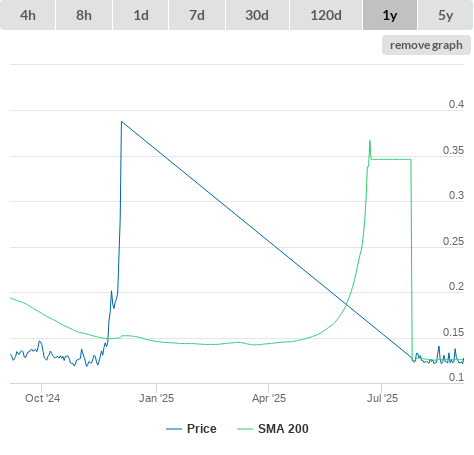The image size is (474, 455).
Task: Click the Jul '25 axis label
Action: coord(382,398)
